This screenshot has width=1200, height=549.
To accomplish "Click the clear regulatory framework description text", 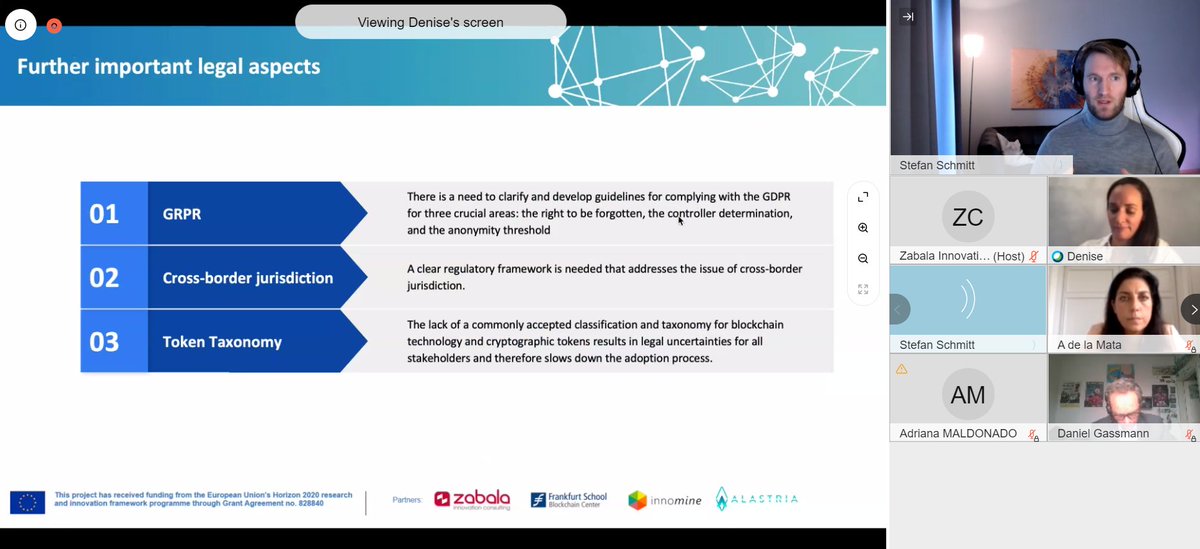I will (605, 277).
